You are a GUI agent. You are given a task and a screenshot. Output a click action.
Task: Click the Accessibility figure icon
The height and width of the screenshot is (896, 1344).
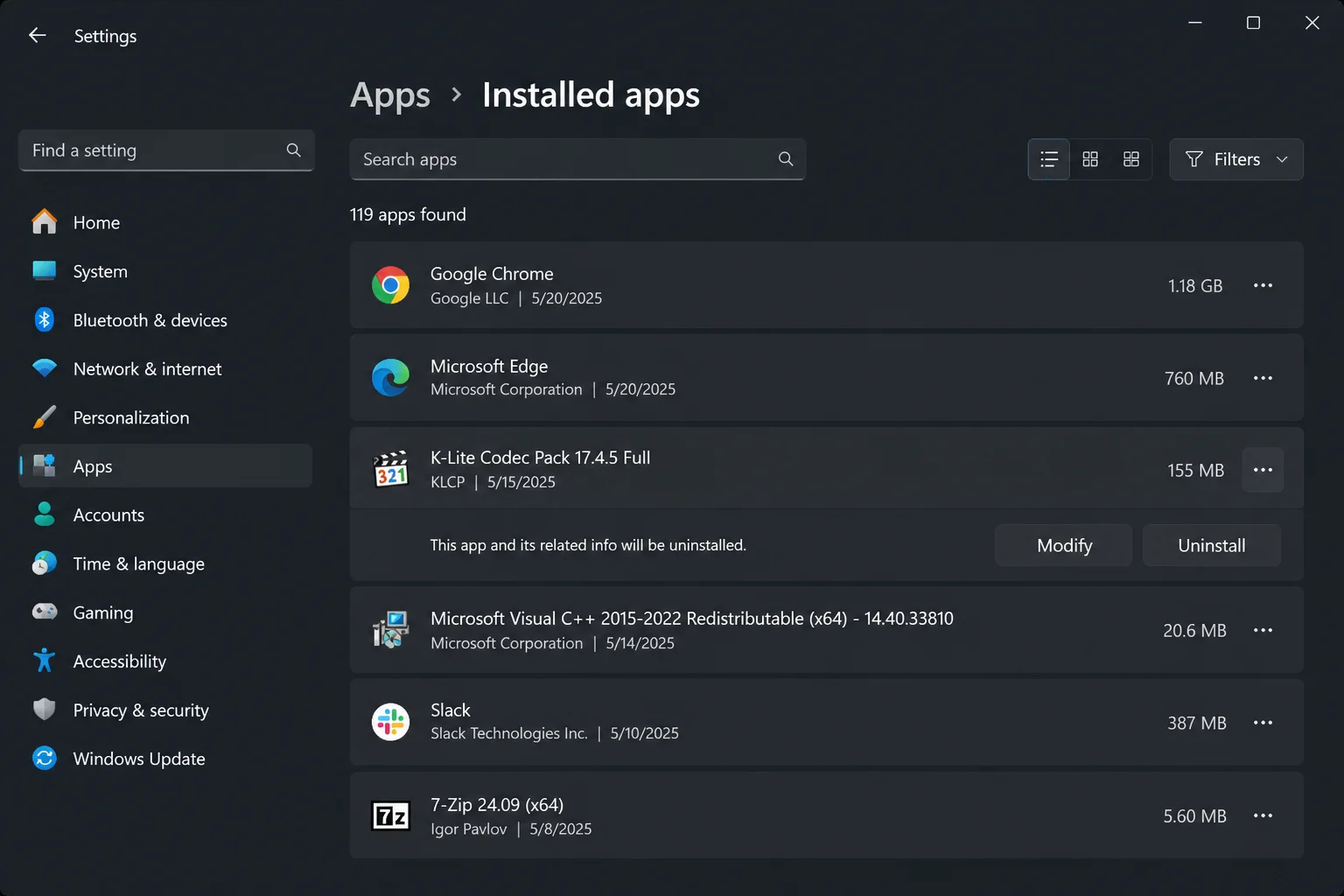(x=44, y=661)
